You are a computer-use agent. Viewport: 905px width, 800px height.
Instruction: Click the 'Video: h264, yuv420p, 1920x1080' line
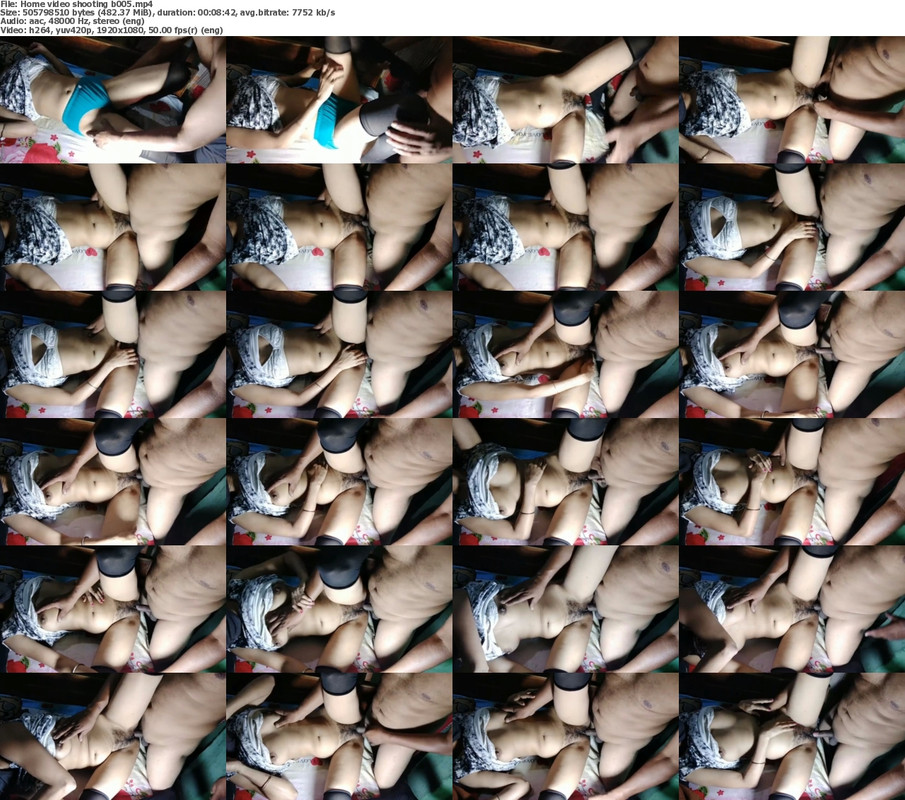111,30
